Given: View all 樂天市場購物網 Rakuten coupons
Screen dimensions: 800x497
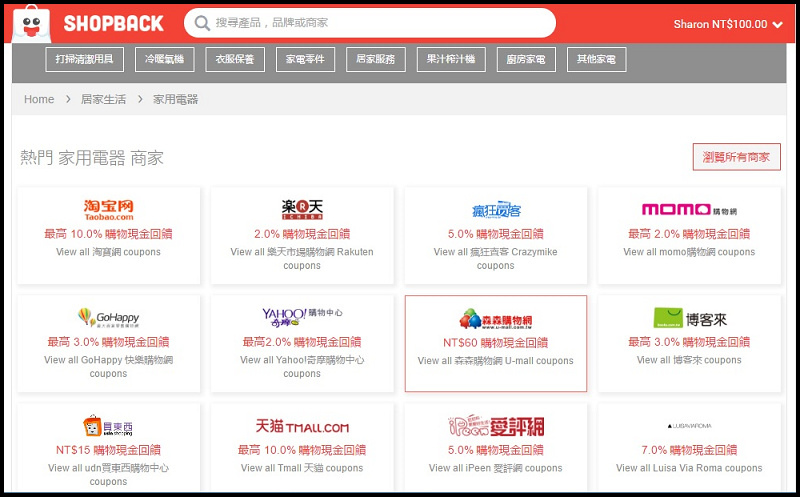Looking at the screenshot, I should (302, 259).
